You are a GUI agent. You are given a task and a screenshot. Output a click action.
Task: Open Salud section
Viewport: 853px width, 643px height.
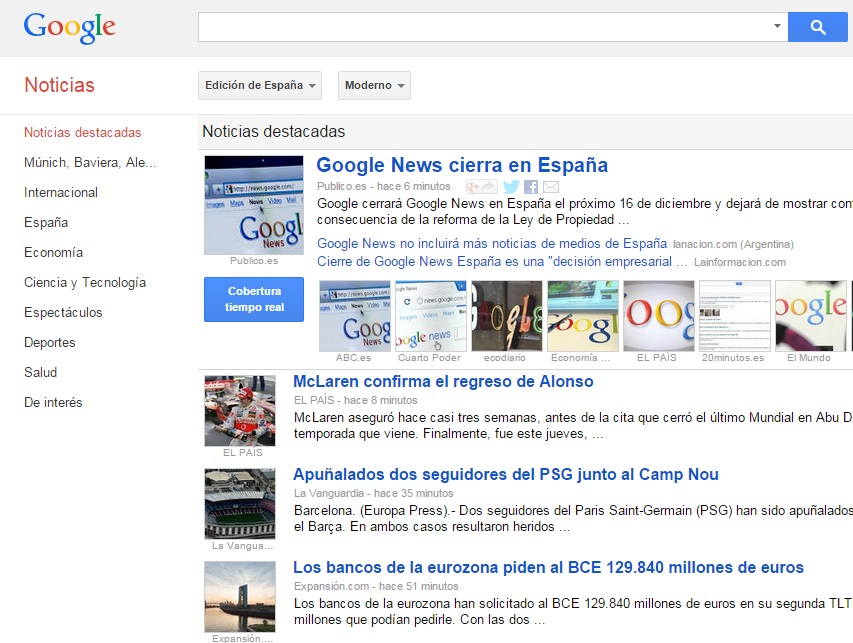(40, 372)
